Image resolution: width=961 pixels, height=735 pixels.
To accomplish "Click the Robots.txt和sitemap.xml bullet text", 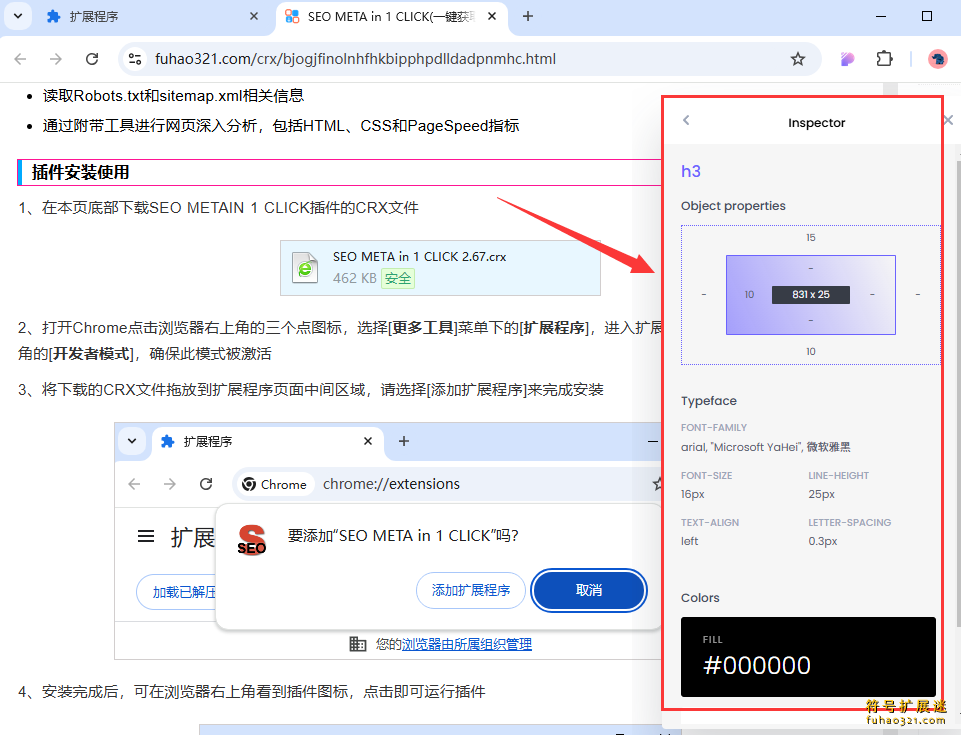I will [173, 96].
